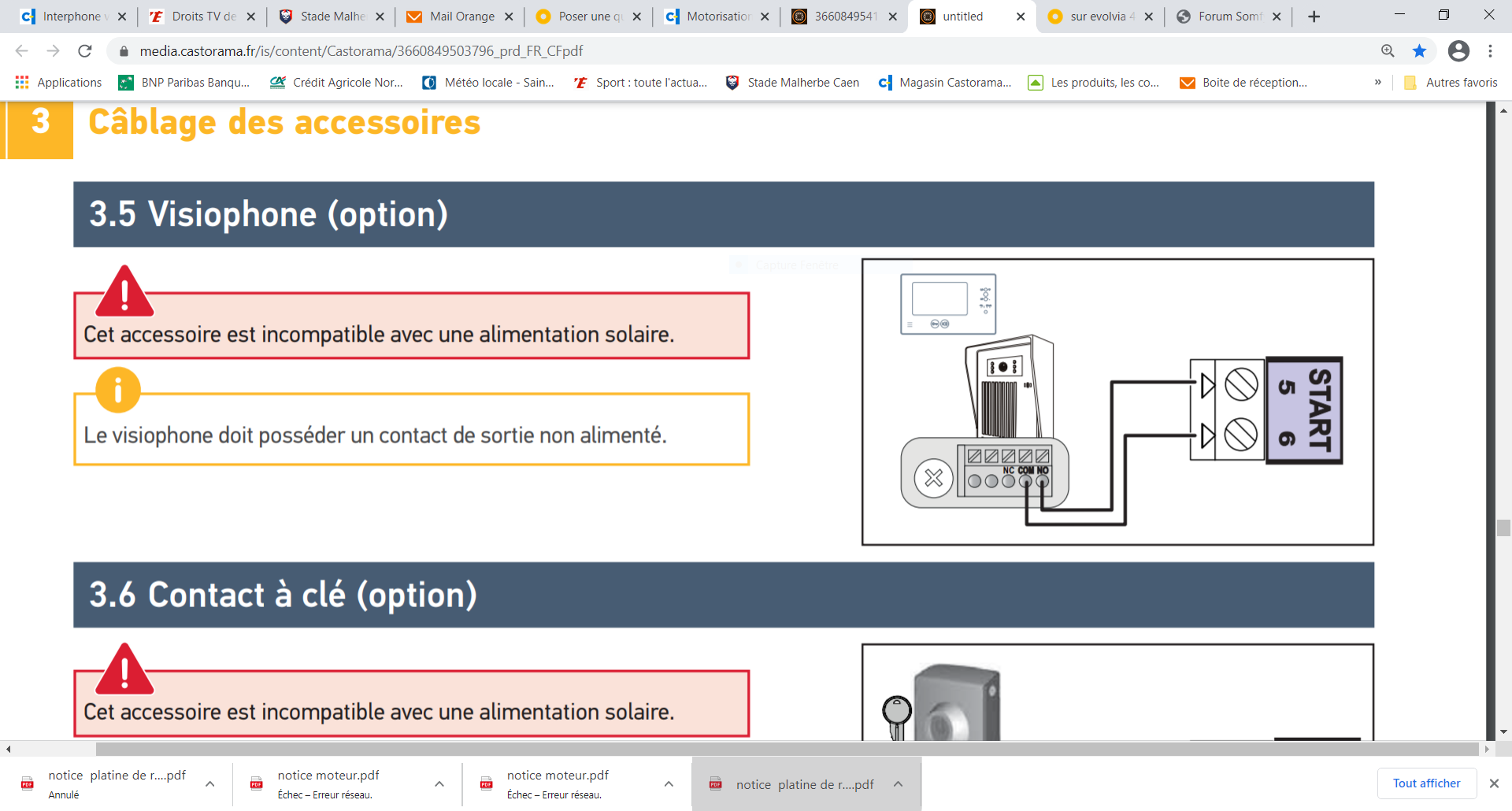Open the zoom magnifier icon in address bar

tap(1388, 51)
